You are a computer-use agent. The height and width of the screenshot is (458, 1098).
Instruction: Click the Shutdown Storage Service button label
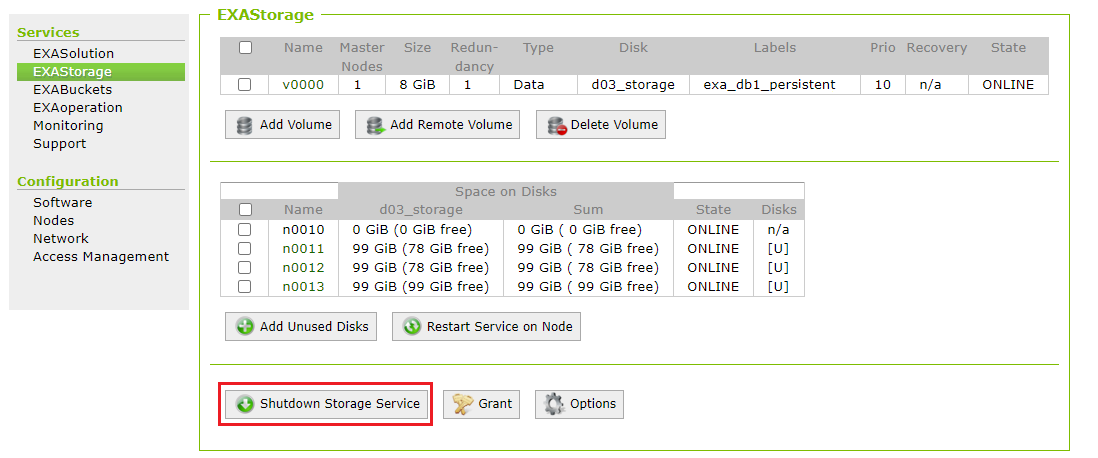tap(340, 404)
